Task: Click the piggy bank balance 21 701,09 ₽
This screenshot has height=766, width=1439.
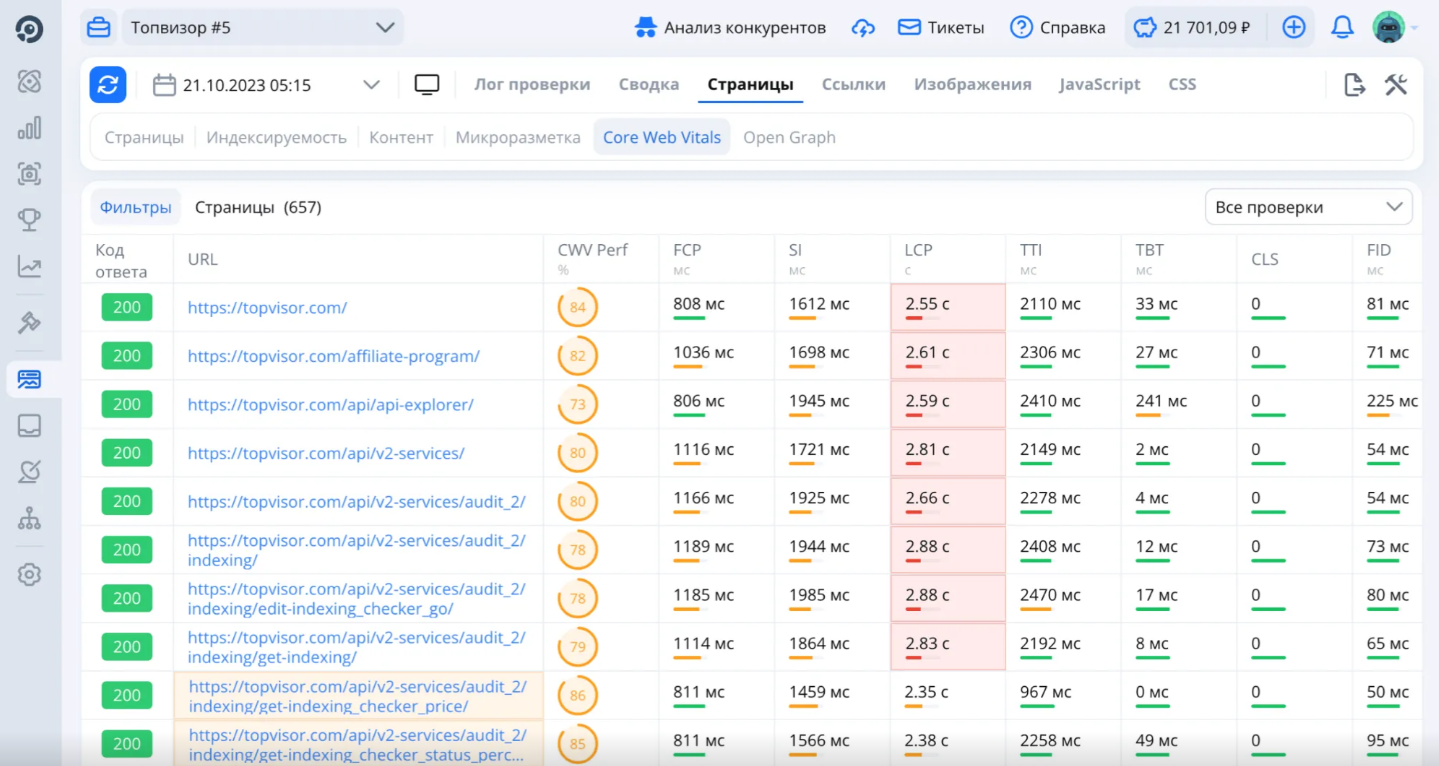Action: (x=1192, y=28)
